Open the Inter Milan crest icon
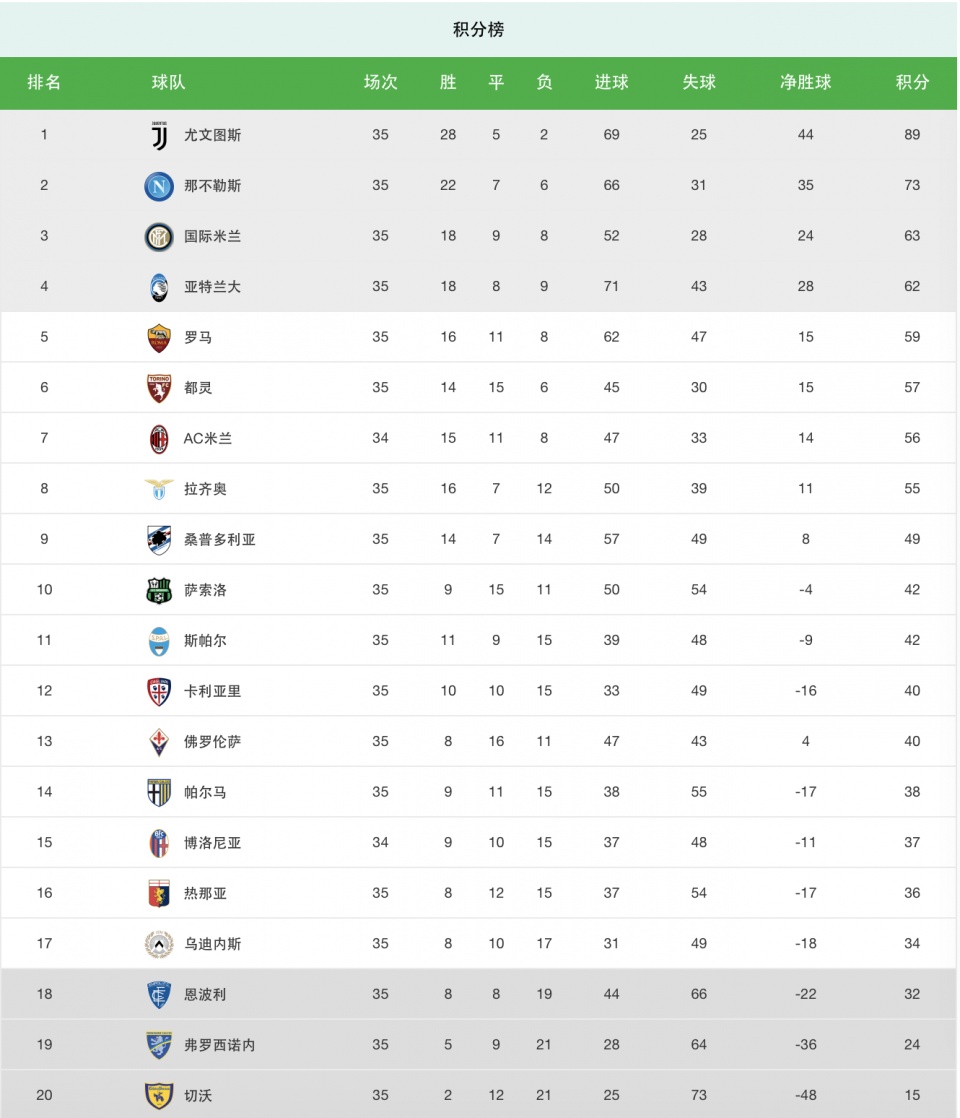960x1118 pixels. point(159,237)
